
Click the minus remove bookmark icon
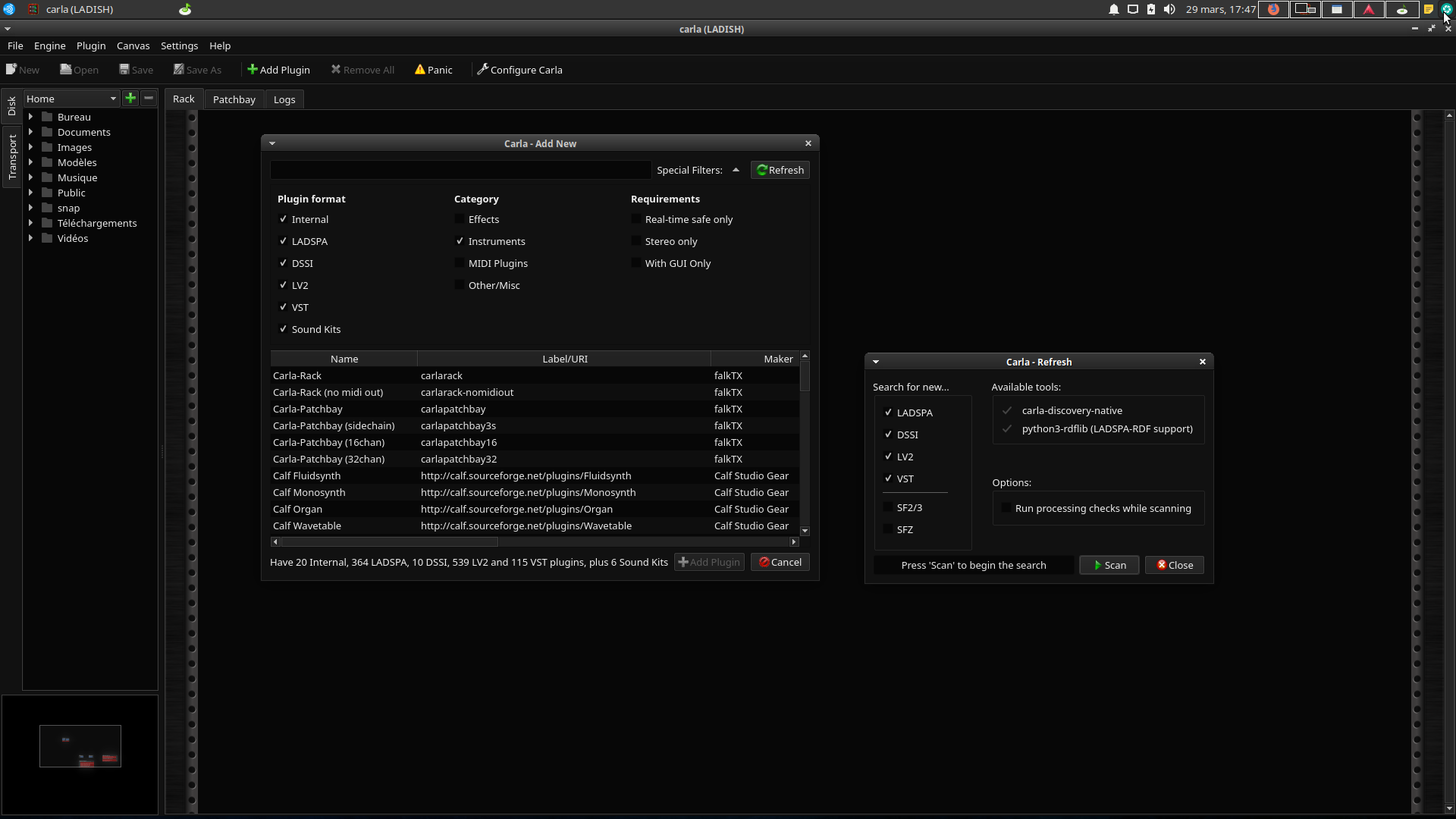pos(149,98)
